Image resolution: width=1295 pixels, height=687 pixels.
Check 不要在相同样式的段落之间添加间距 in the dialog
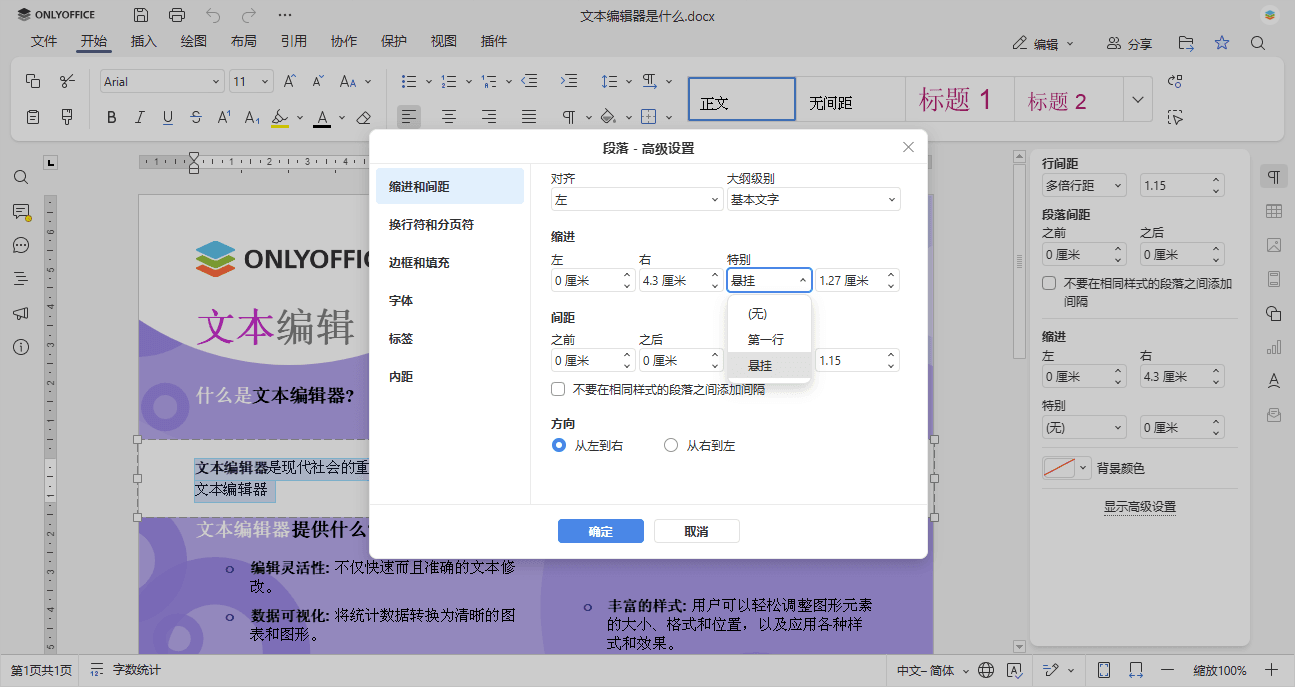click(557, 389)
